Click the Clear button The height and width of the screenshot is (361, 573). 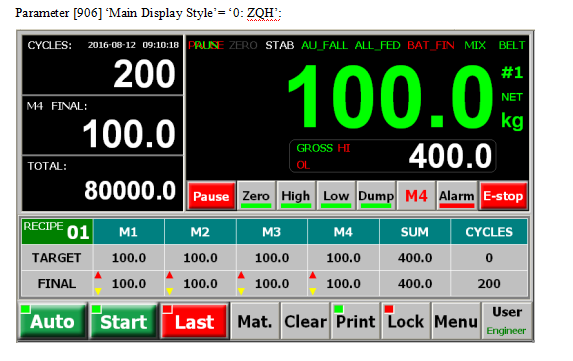[306, 321]
